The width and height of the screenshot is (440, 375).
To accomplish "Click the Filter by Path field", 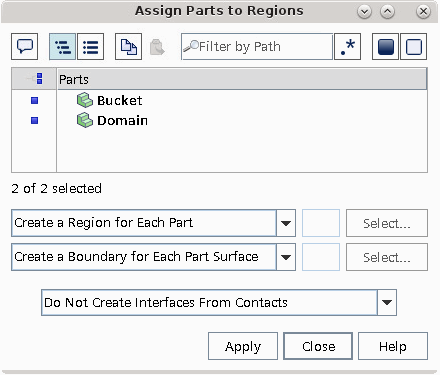I will (x=257, y=47).
